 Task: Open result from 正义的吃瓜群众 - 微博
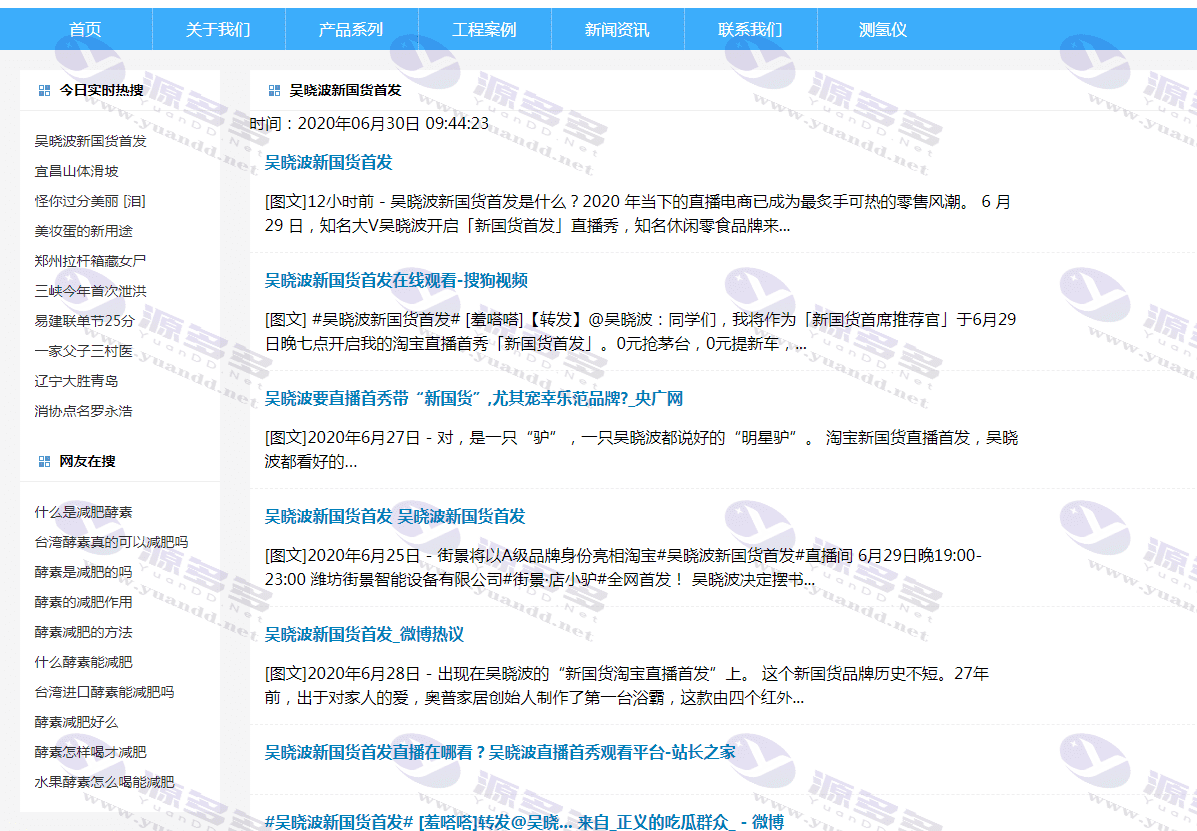(524, 822)
